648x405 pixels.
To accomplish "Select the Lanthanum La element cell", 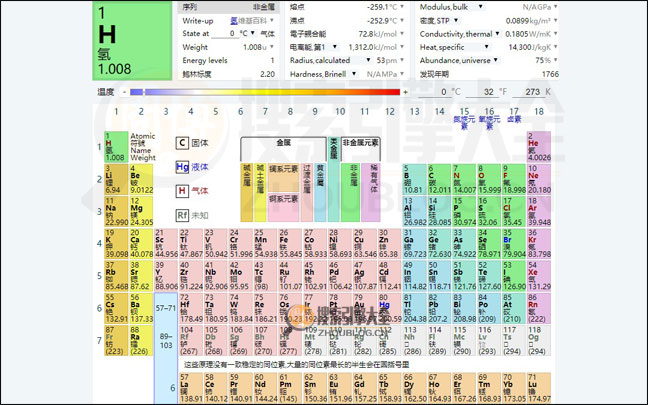I will pos(191,388).
